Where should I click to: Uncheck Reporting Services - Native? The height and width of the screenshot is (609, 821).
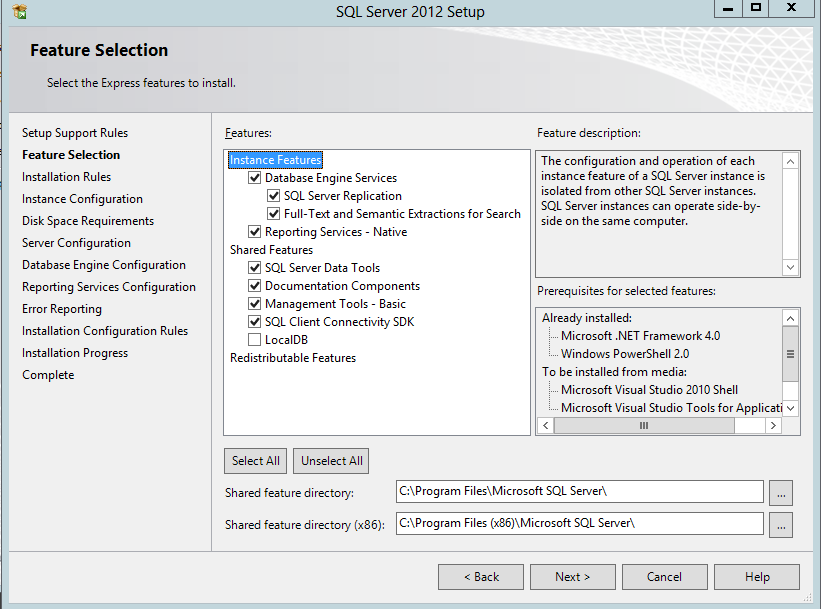click(254, 232)
